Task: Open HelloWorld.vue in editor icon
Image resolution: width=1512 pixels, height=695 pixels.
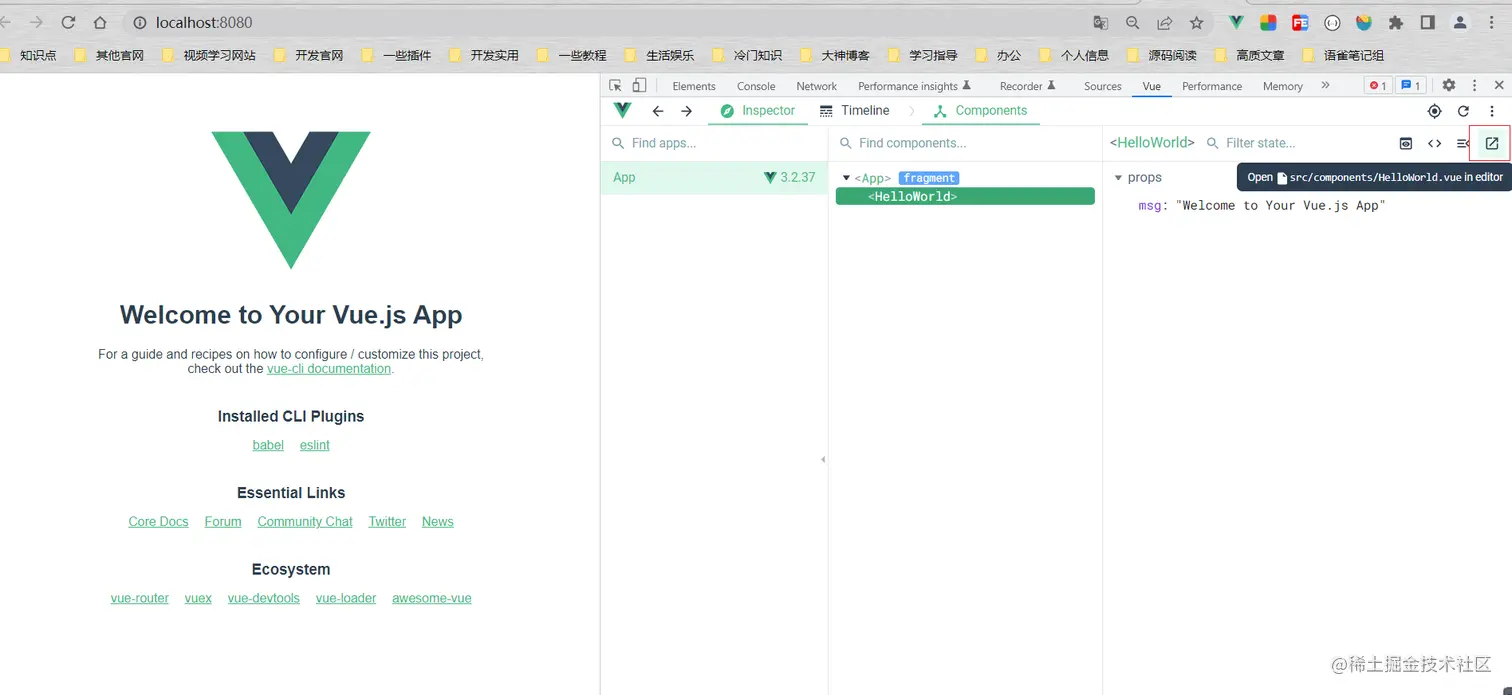Action: pos(1491,143)
